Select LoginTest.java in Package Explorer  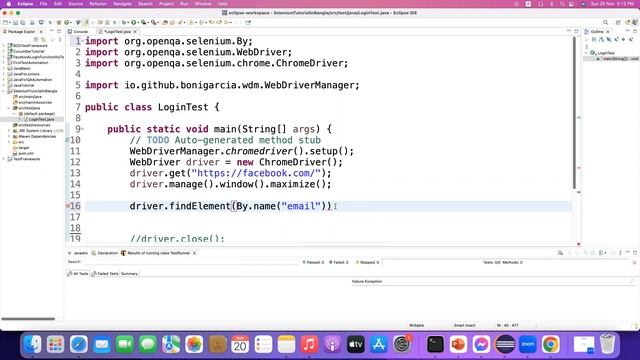click(41, 119)
